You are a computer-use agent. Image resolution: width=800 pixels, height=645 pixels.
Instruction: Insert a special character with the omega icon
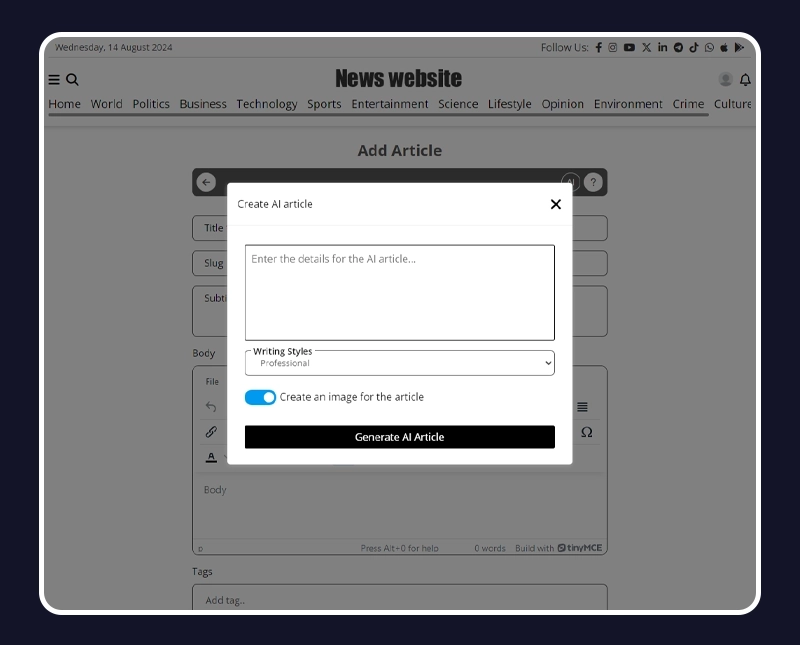[586, 432]
